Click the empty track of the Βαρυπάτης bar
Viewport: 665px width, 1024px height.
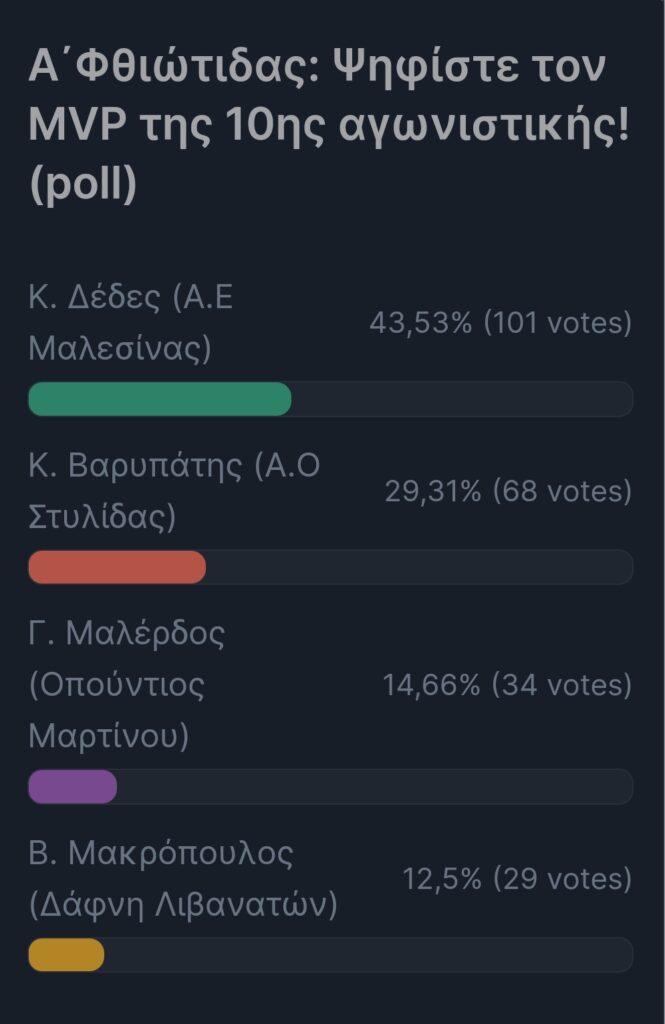point(420,567)
